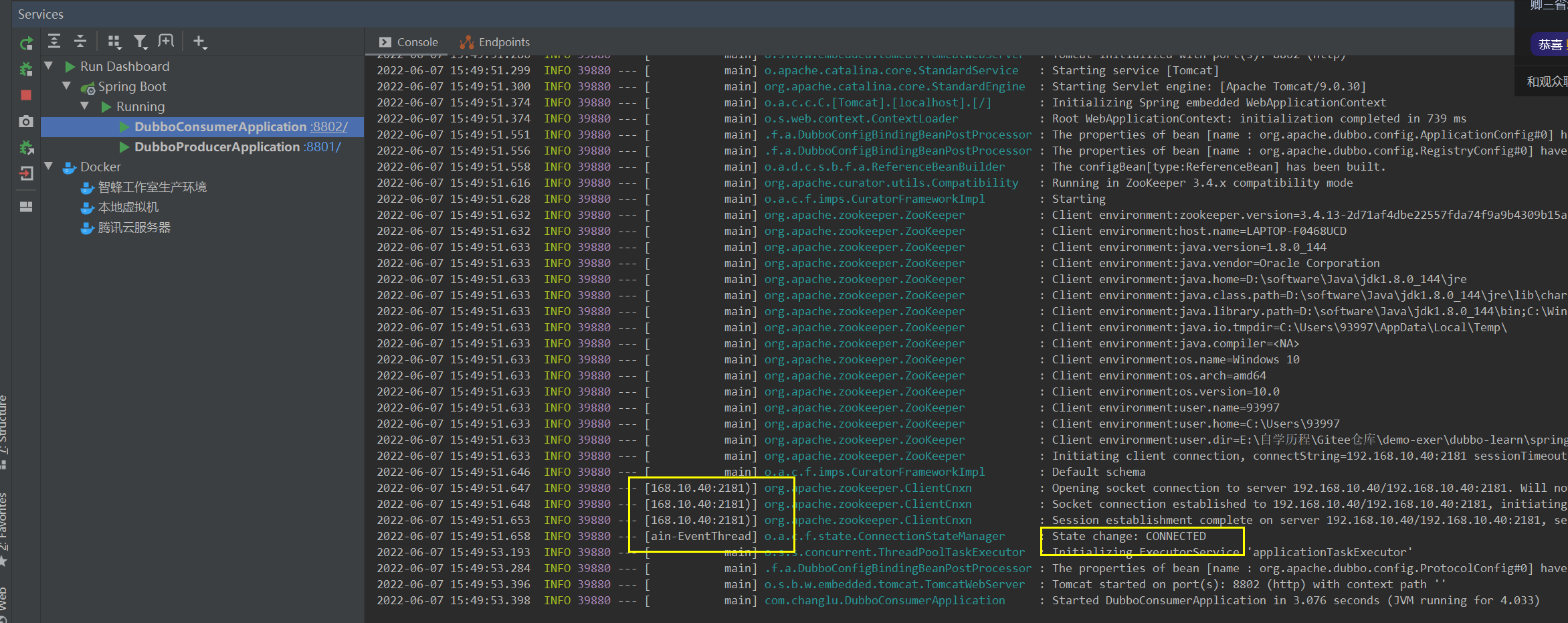Image resolution: width=1568 pixels, height=623 pixels.
Task: Collapse all services tree nodes
Action: pyautogui.click(x=80, y=41)
